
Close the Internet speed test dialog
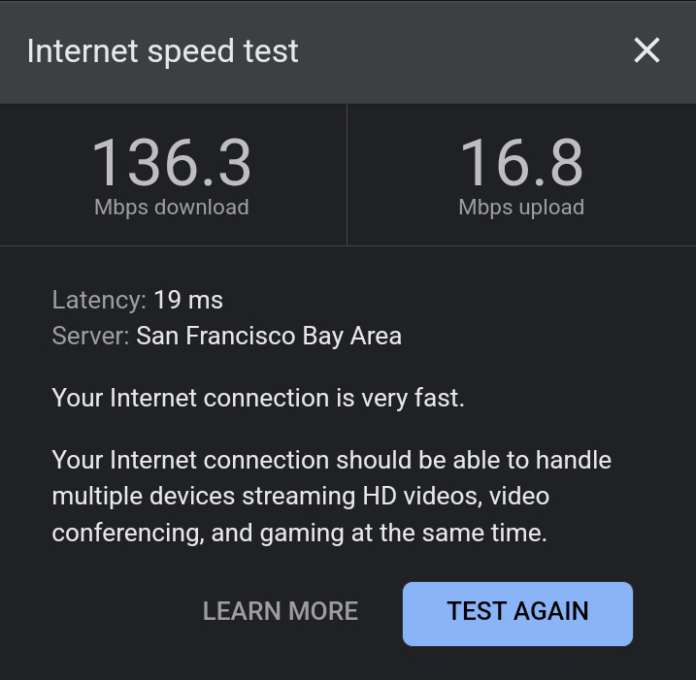[647, 51]
